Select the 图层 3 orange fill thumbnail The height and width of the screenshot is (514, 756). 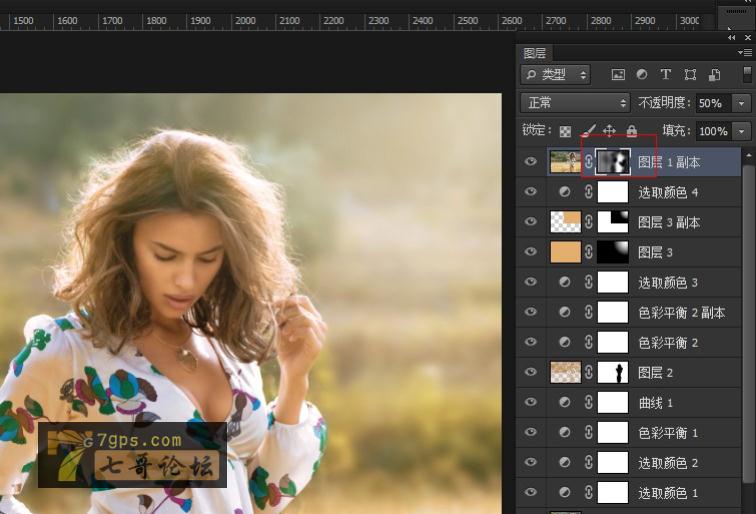click(x=566, y=252)
